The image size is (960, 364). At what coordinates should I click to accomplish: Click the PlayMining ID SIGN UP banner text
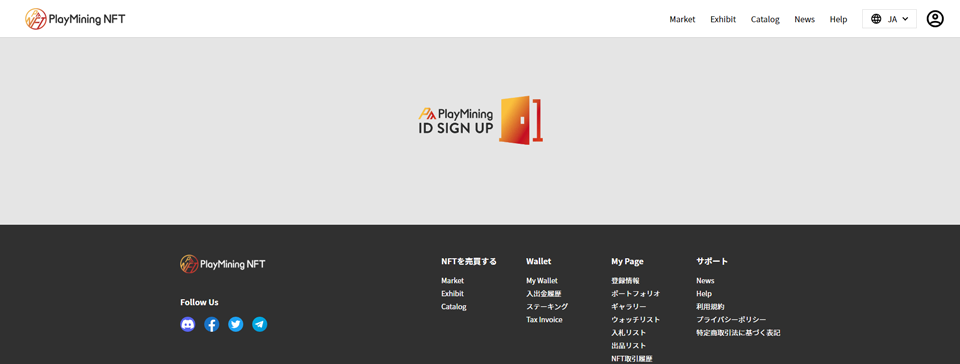(456, 121)
